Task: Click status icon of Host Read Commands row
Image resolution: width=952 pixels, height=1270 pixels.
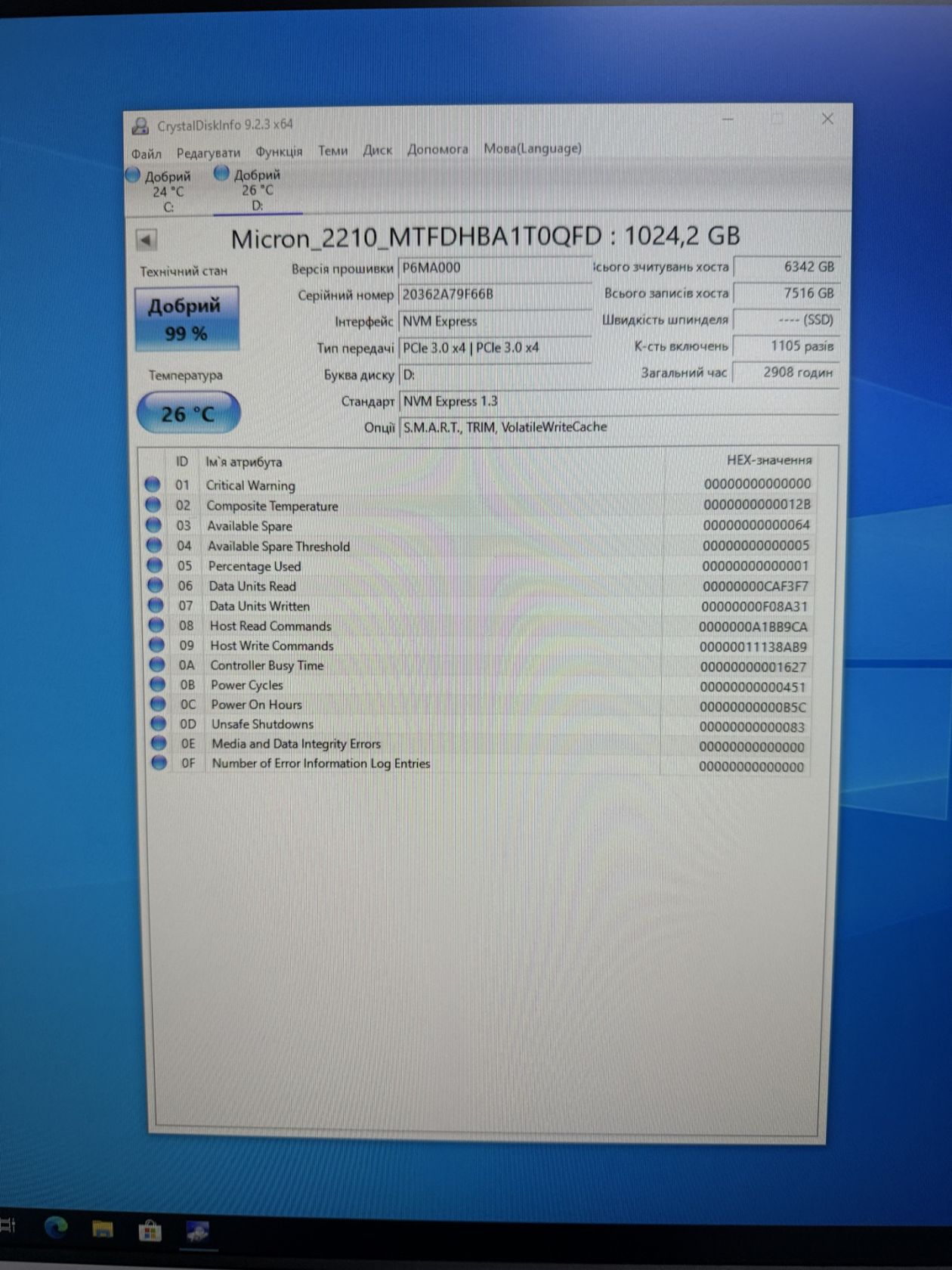Action: tap(156, 625)
